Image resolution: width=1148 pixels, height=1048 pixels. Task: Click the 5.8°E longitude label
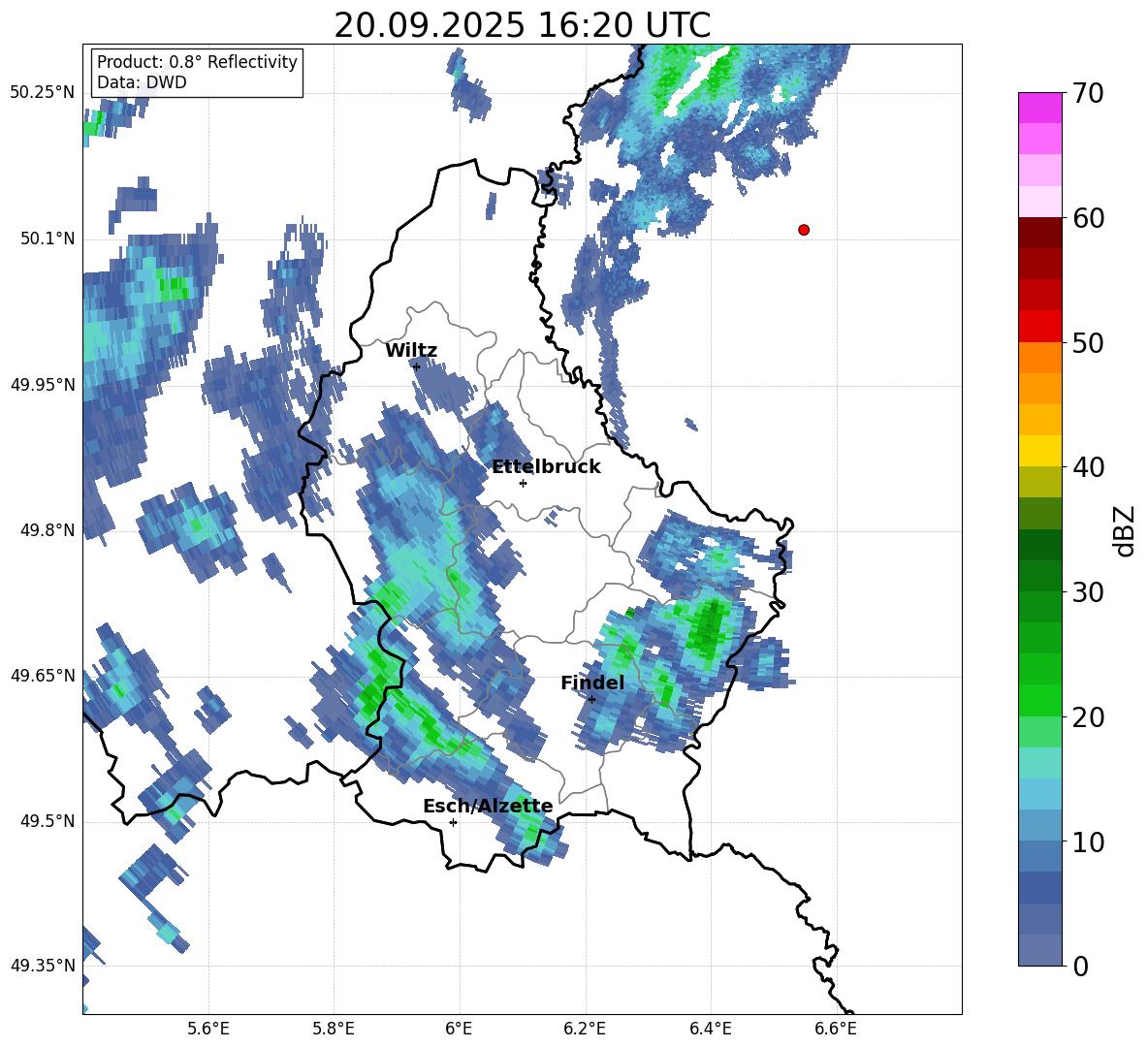334,1029
